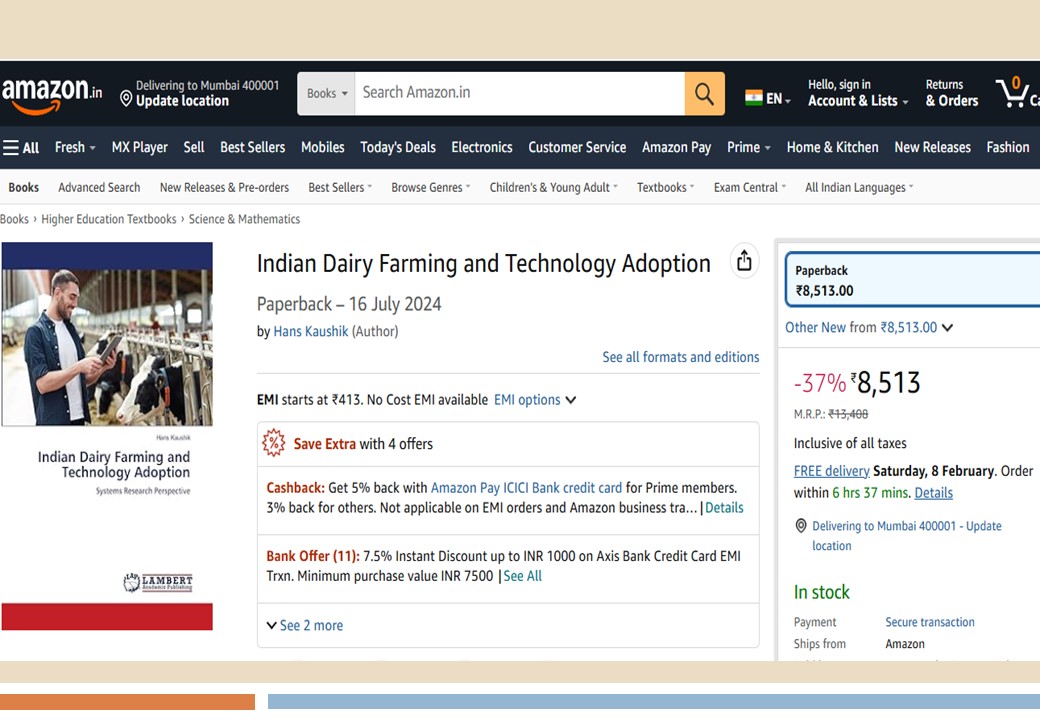Expand EMI options
Image resolution: width=1040 pixels, height=720 pixels.
tap(535, 400)
